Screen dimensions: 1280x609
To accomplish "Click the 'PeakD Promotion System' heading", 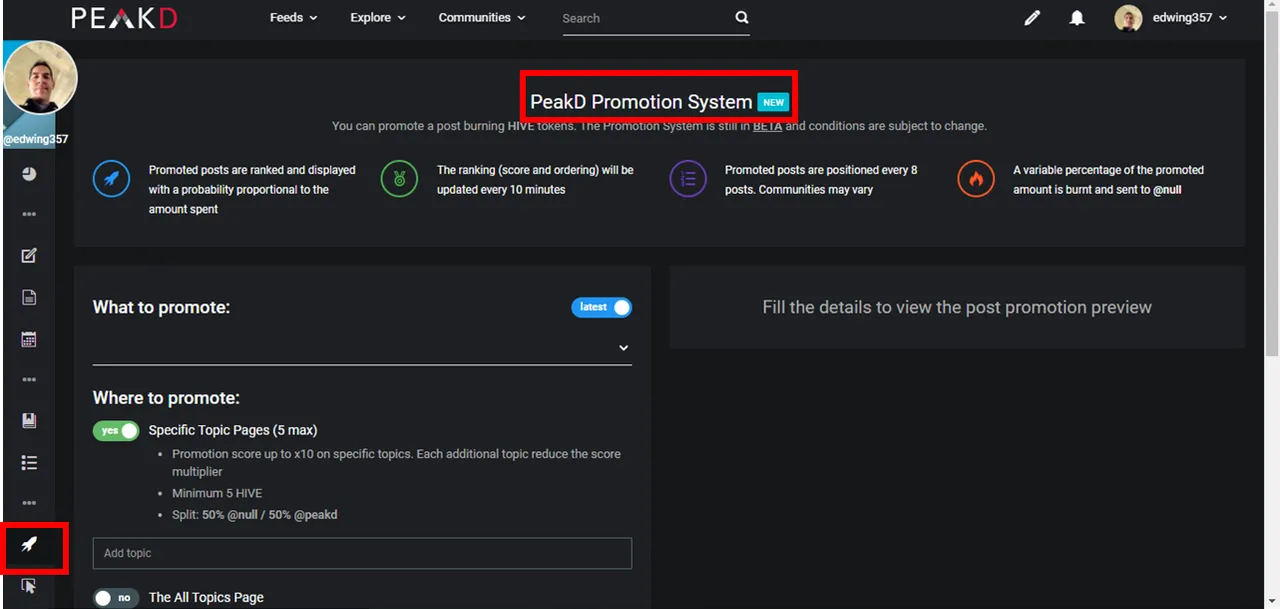I will 641,102.
